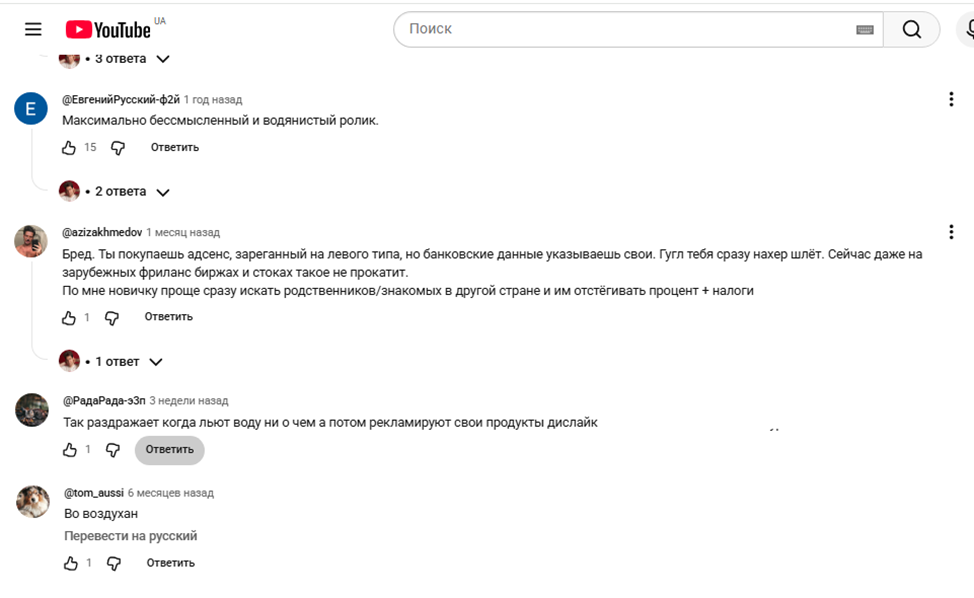This screenshot has height=598, width=974.
Task: Click the search magnifier button
Action: [x=911, y=29]
